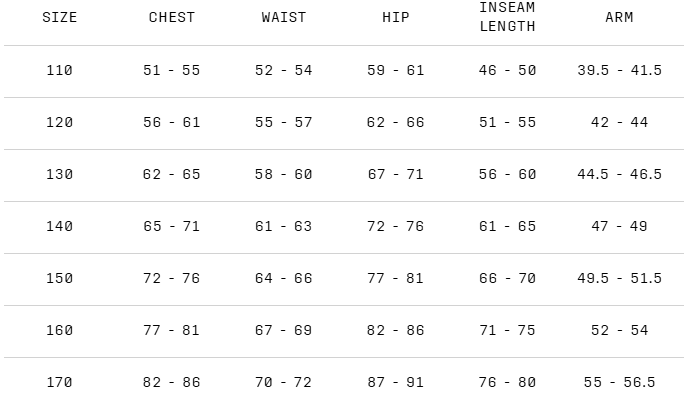Select the size 170 row label
This screenshot has height=408, width=689.
(x=59, y=383)
